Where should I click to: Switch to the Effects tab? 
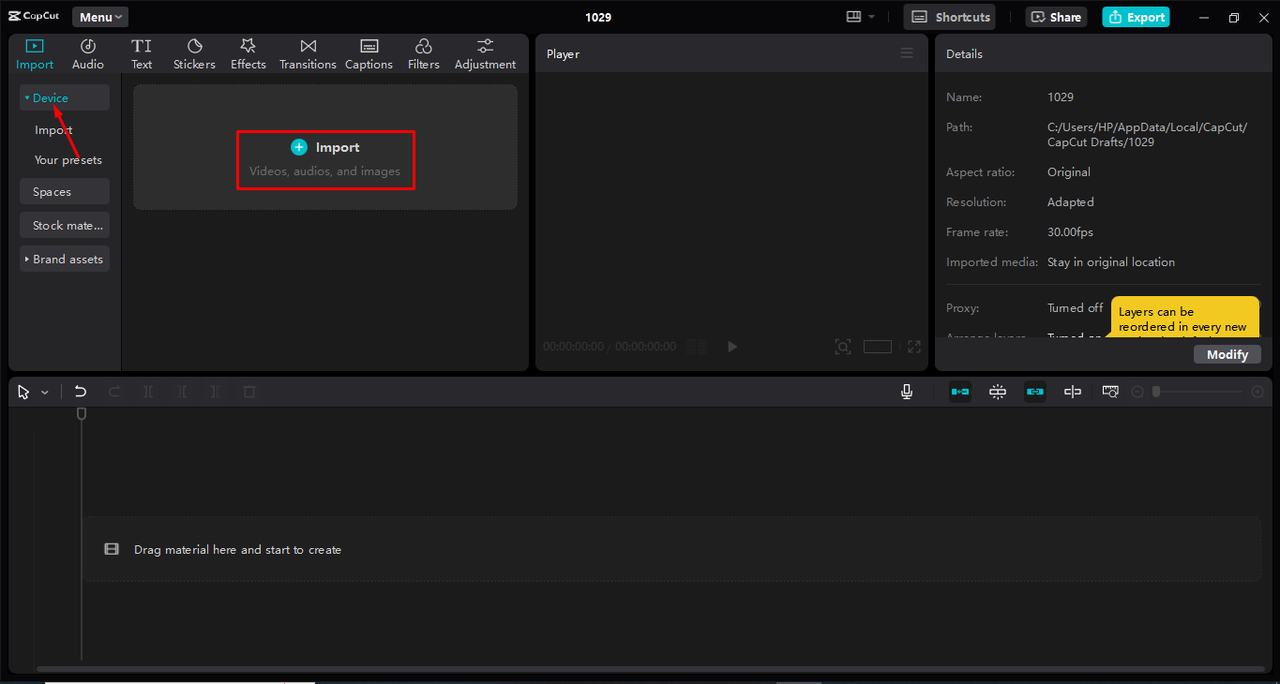[248, 54]
